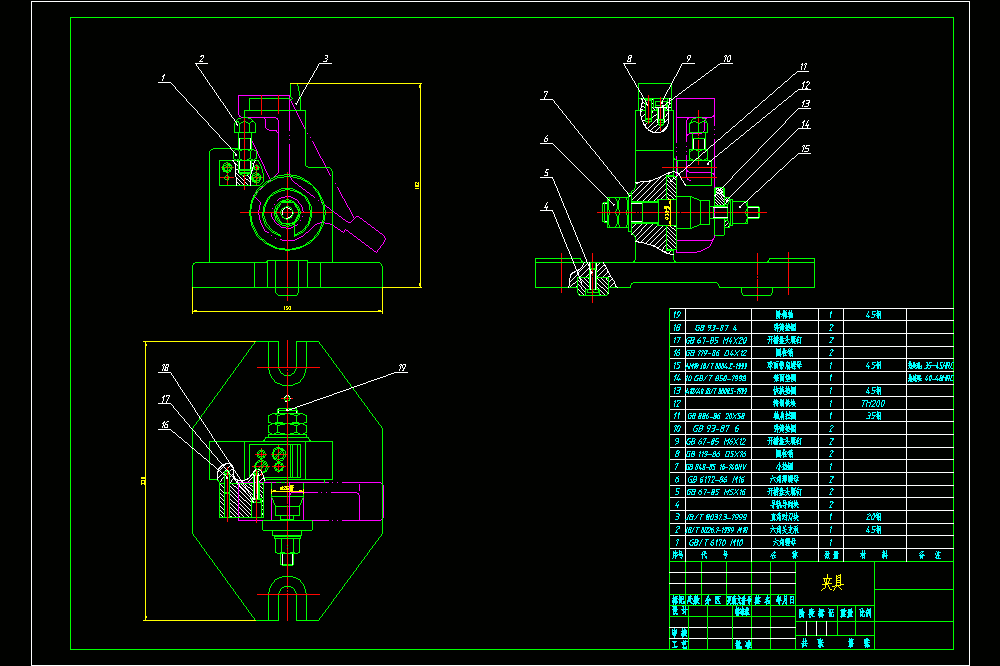The image size is (1000, 666).
Task: Click row number 4 in the parts list
Action: point(677,505)
